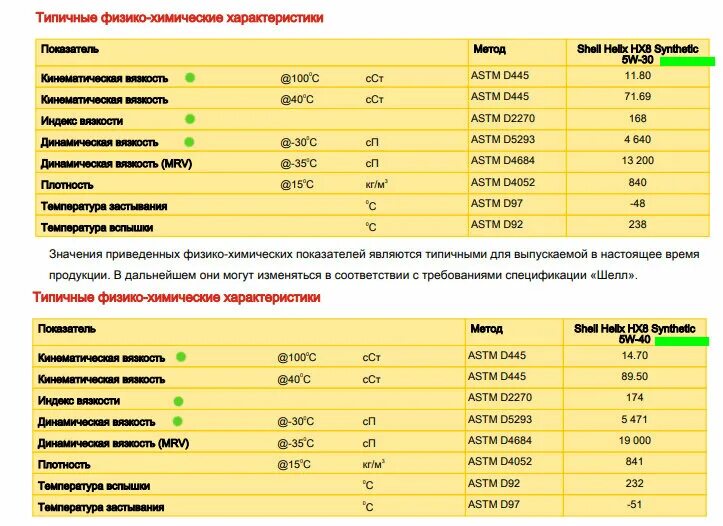Select the value "89.50"
The width and height of the screenshot is (723, 526).
634,377
